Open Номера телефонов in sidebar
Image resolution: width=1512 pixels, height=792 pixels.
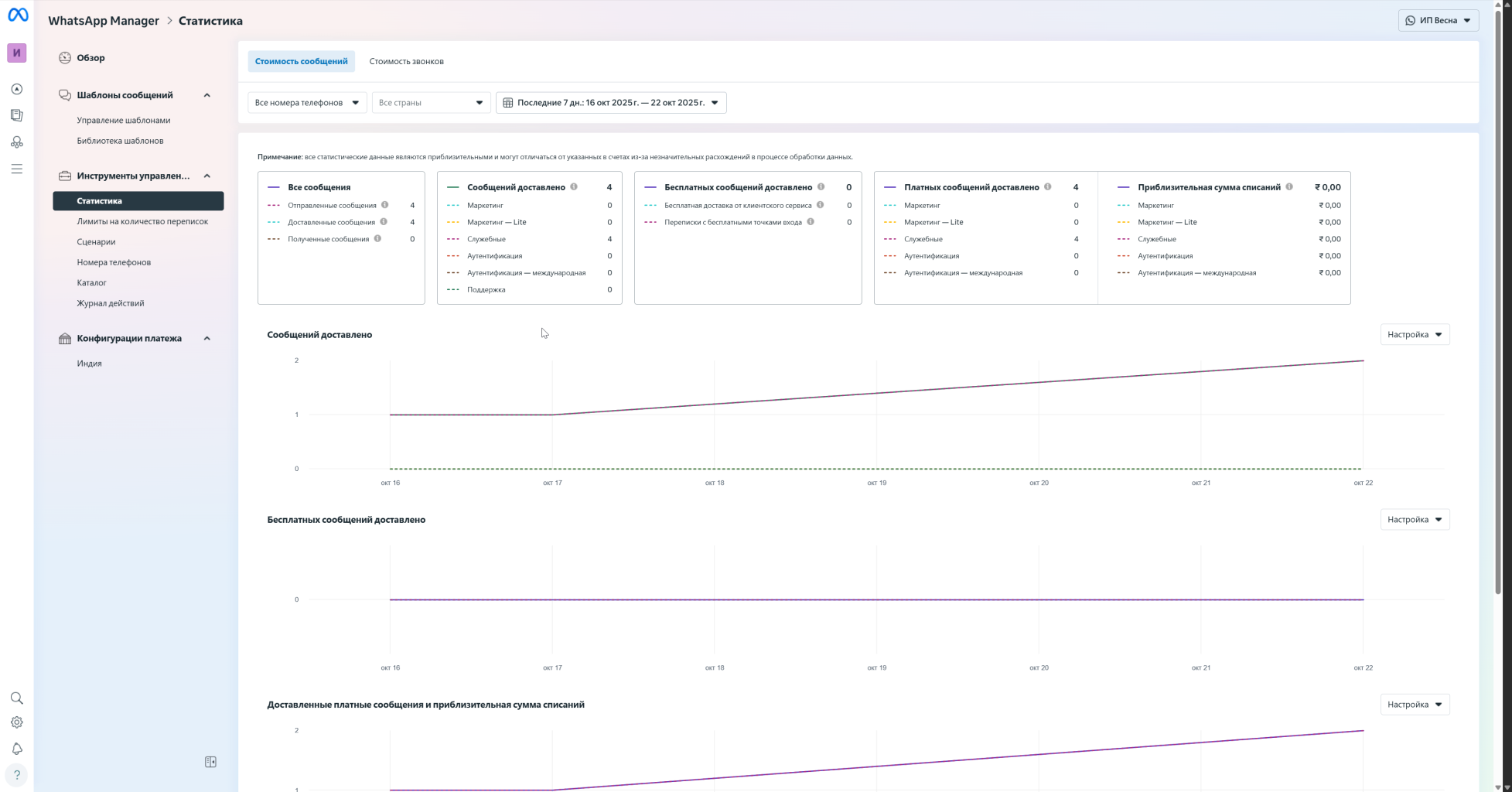[x=114, y=262]
